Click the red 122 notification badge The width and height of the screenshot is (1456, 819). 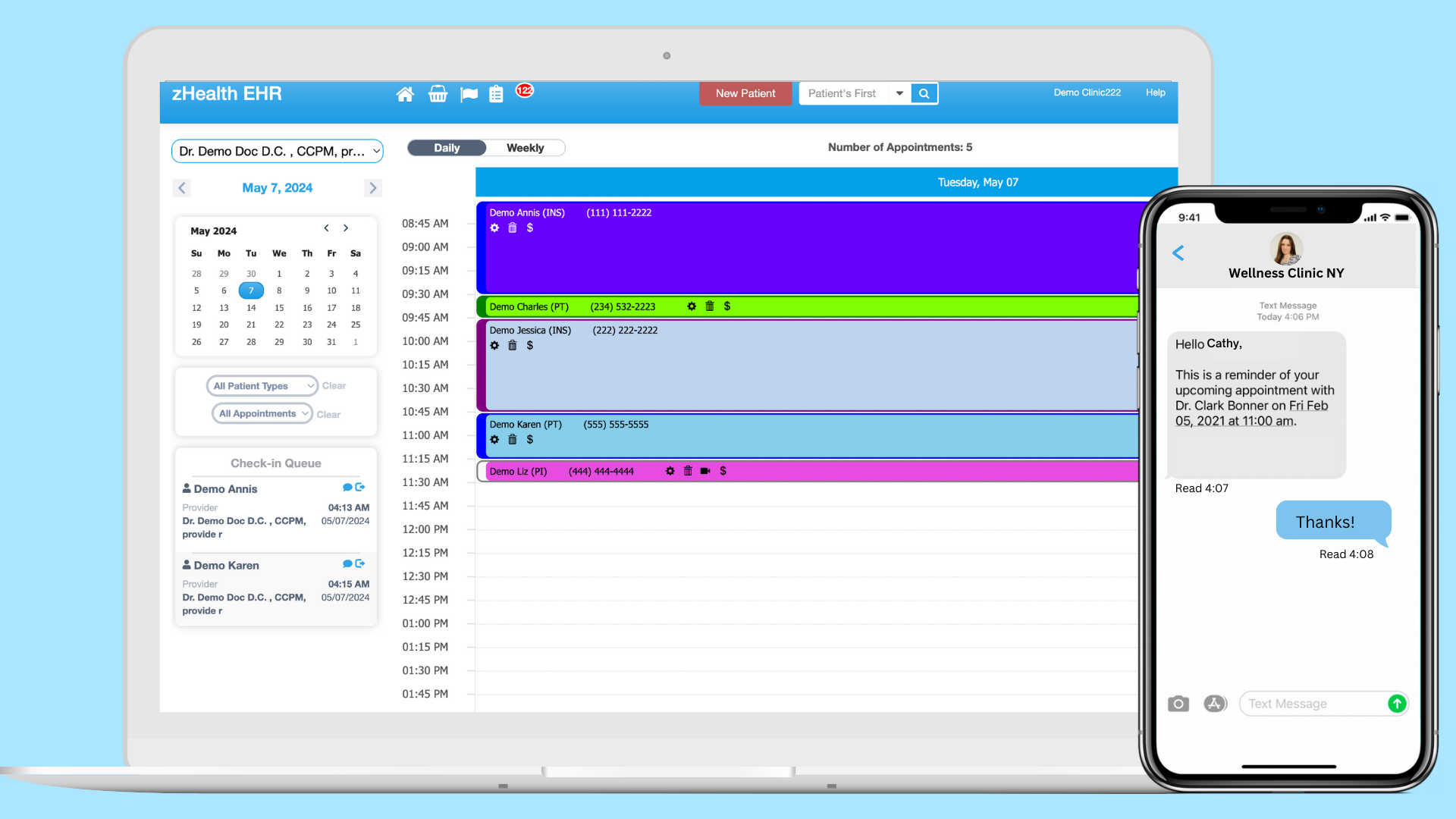[x=524, y=89]
